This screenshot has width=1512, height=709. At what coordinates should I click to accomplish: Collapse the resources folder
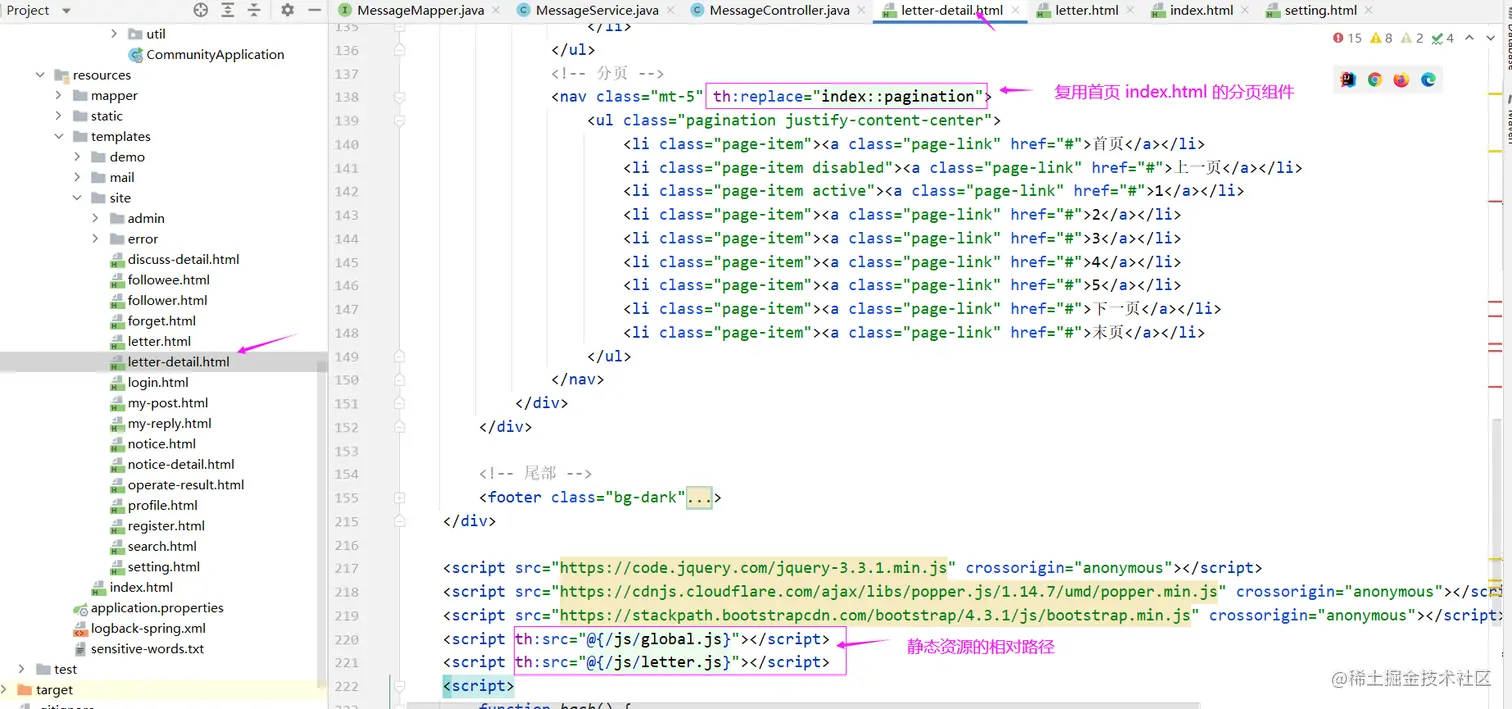[40, 75]
